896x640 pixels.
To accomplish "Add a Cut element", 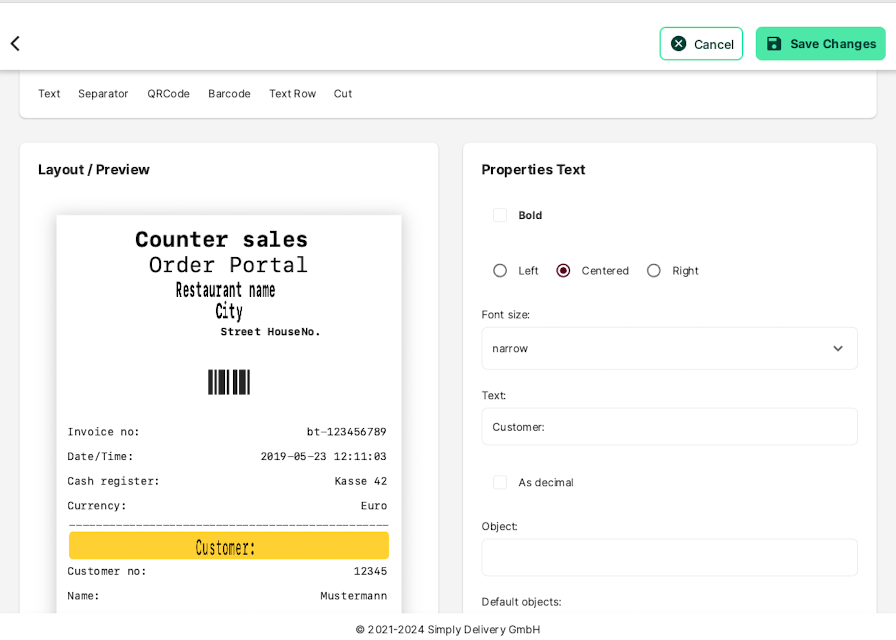I will coord(343,94).
